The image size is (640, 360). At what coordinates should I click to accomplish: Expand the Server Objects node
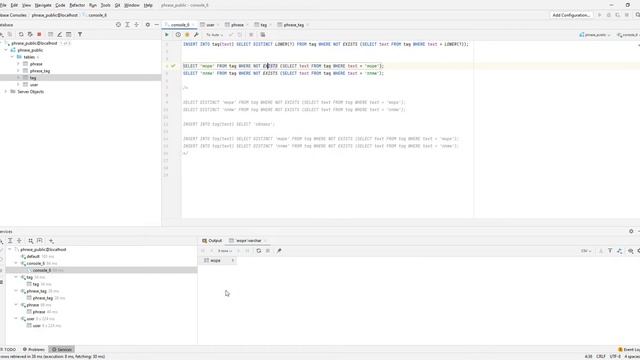point(6,92)
